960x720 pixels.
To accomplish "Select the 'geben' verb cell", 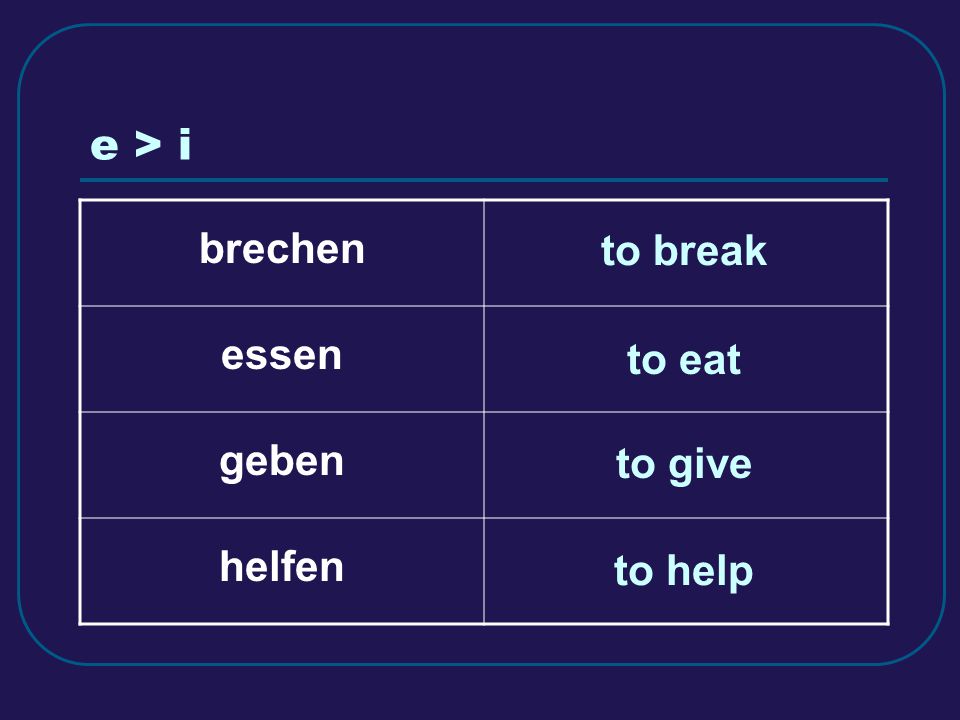I will pyautogui.click(x=282, y=465).
